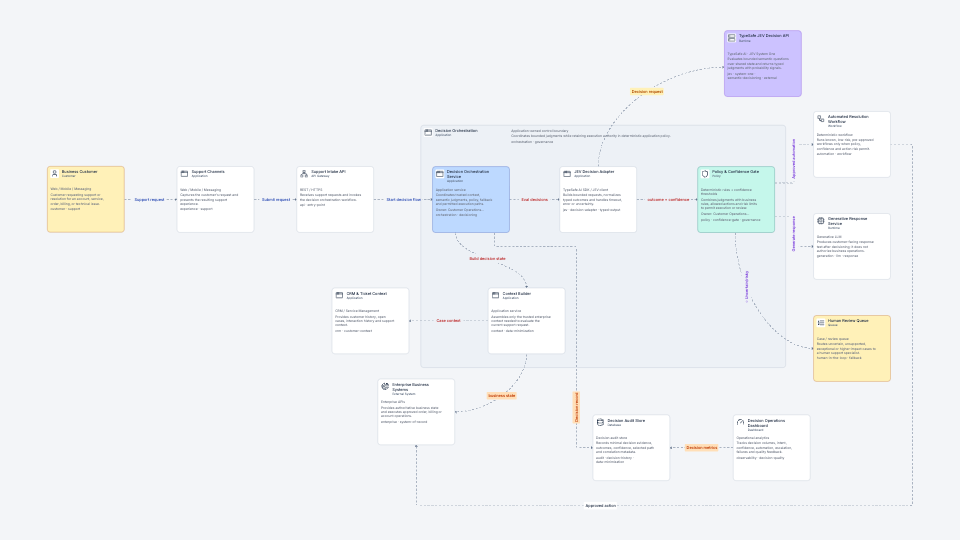Click the Policy & Confidence Gate shield icon
Image resolution: width=960 pixels, height=540 pixels.
click(x=705, y=174)
